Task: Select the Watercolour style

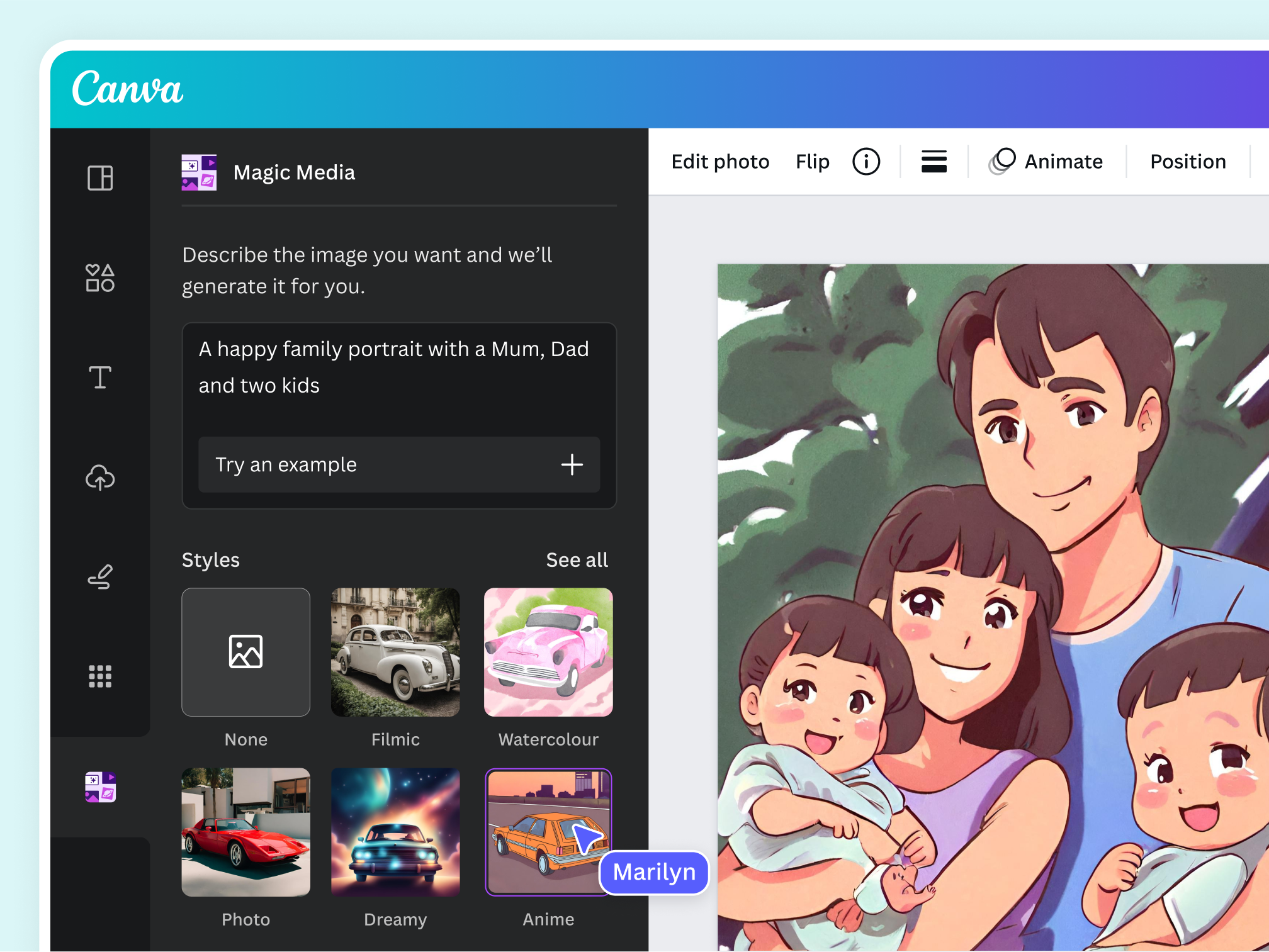Action: click(548, 652)
